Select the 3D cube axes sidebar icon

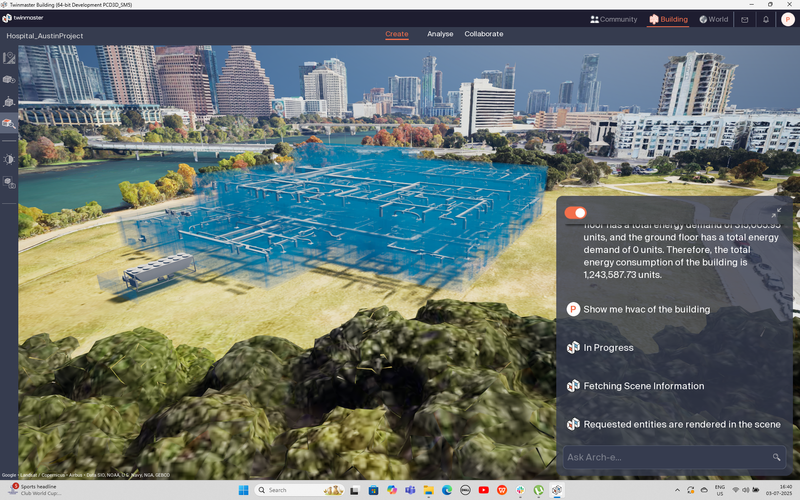9,102
